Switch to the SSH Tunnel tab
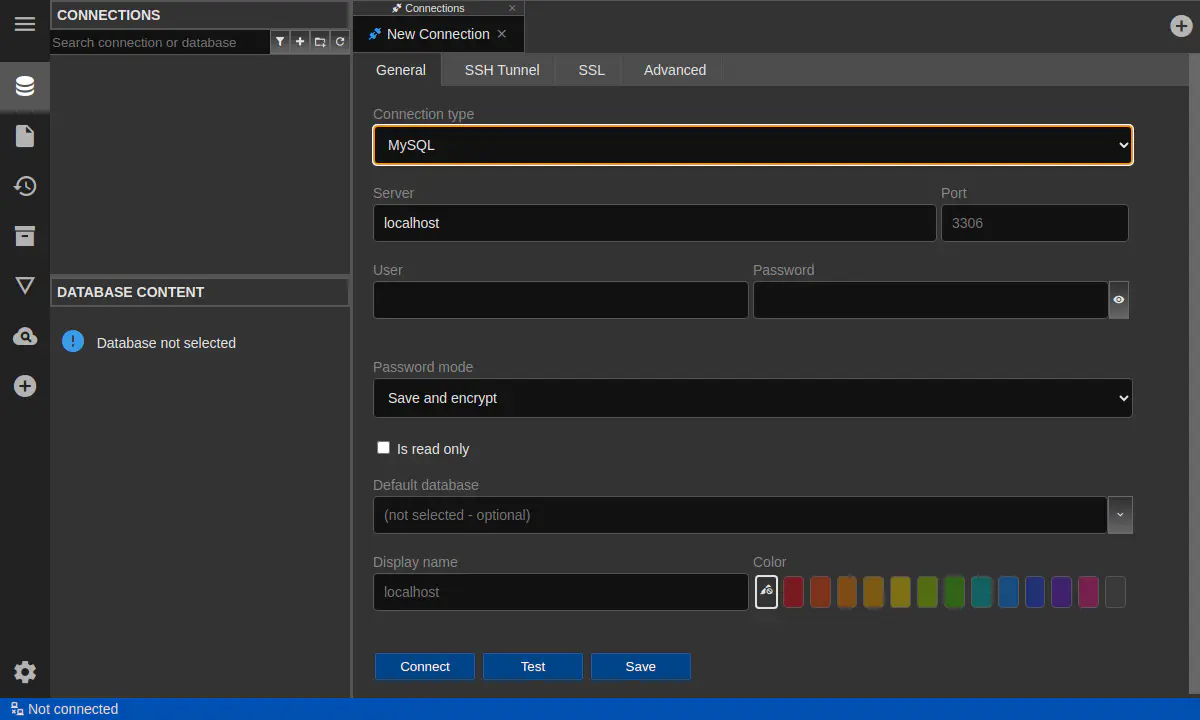The image size is (1200, 720). 502,70
